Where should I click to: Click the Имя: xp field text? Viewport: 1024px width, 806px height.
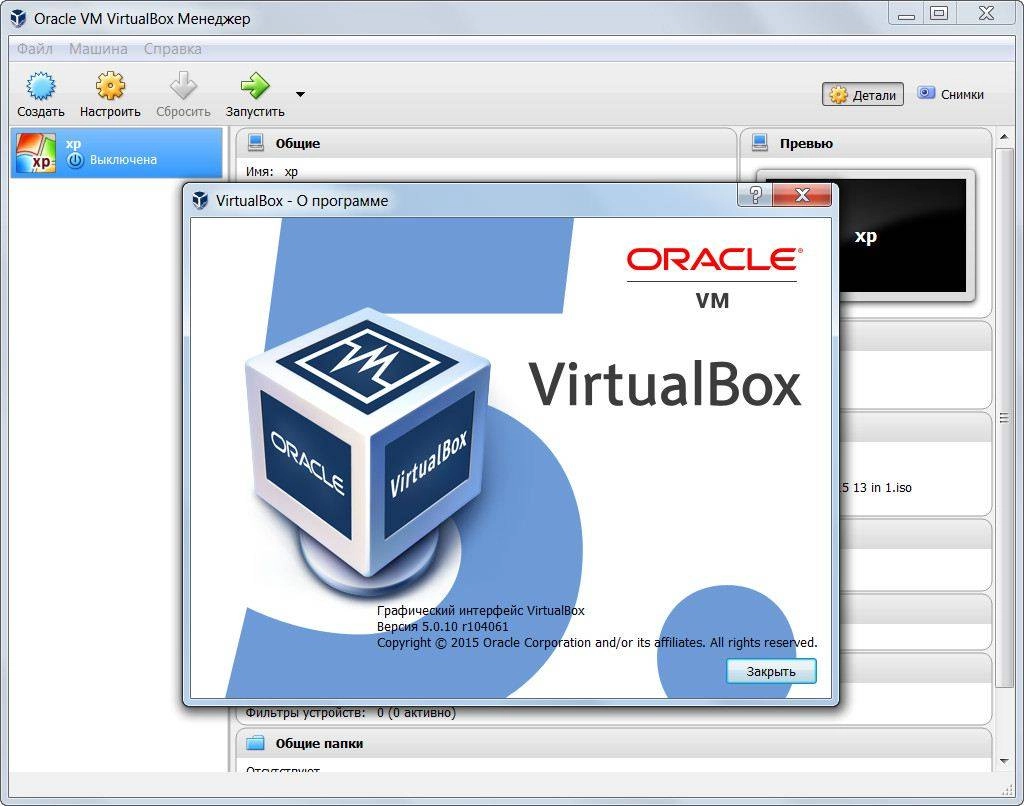272,172
